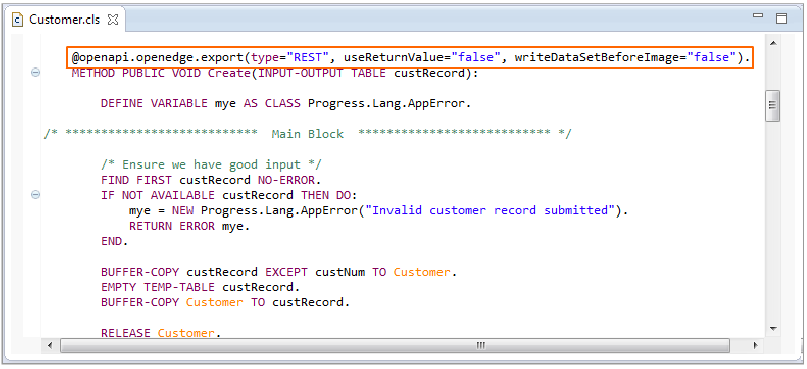Collapse the METHOD PUBLIC VOID Create block
Screen dimensions: 807x369
[x=36, y=73]
